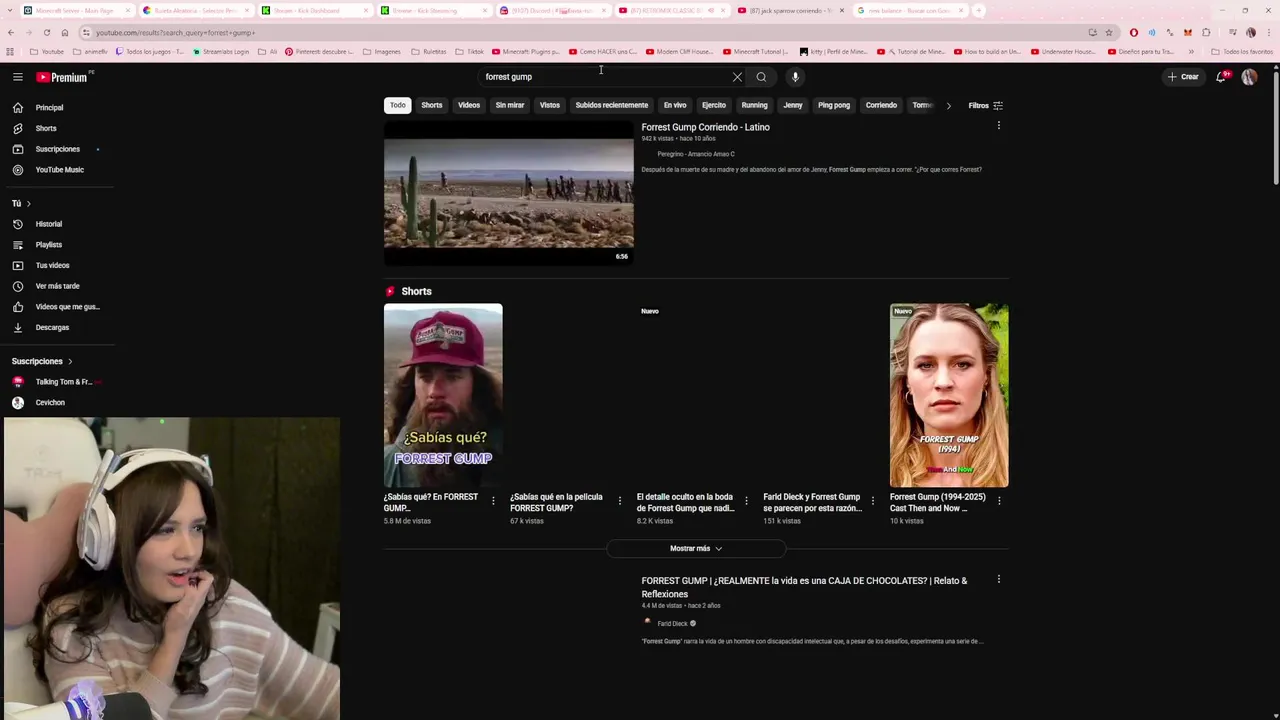Select the Vistos filter chip
Screen dimensions: 1280x720
[550, 105]
